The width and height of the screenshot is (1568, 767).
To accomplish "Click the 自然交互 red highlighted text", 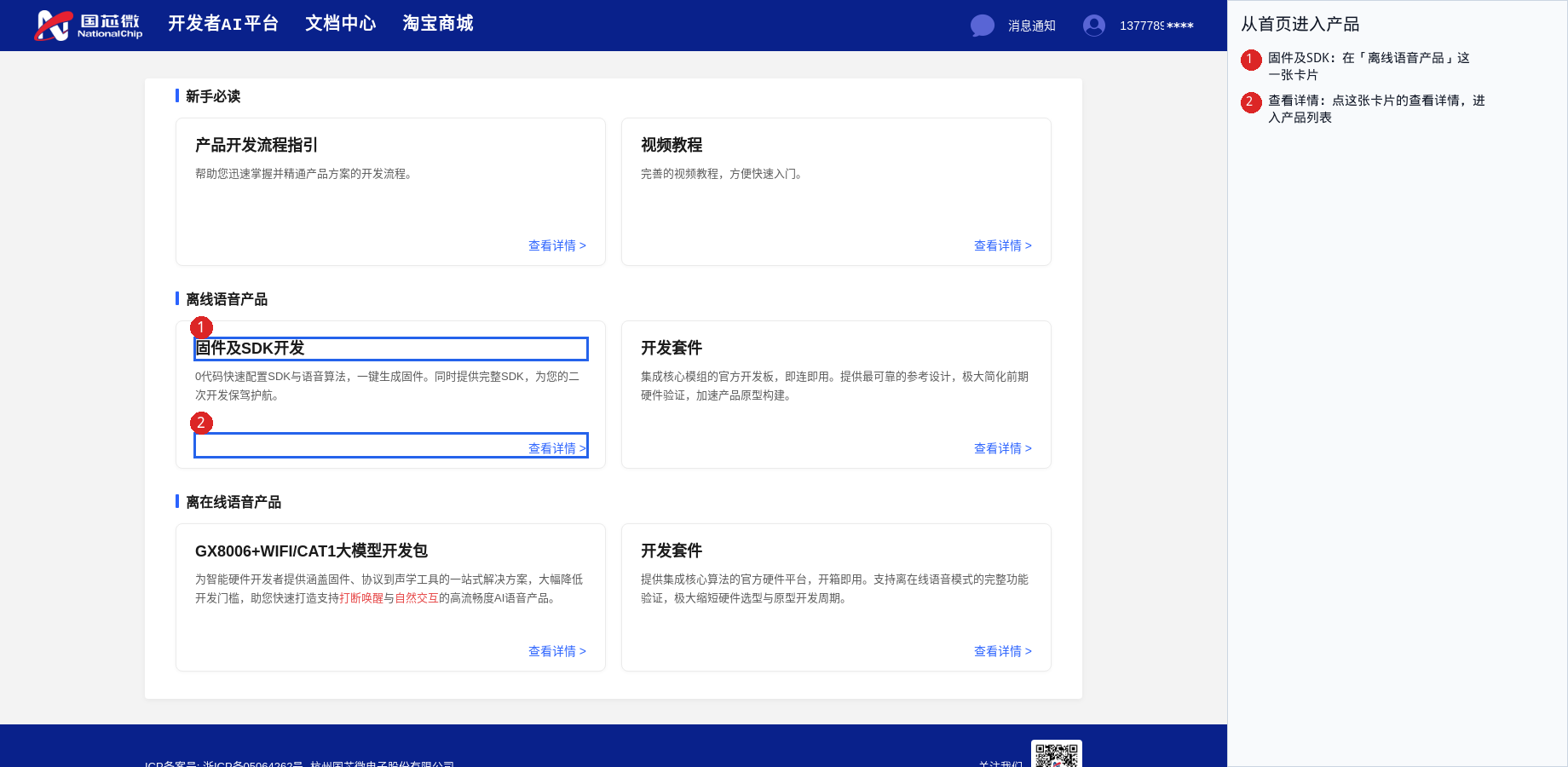I will 417,598.
